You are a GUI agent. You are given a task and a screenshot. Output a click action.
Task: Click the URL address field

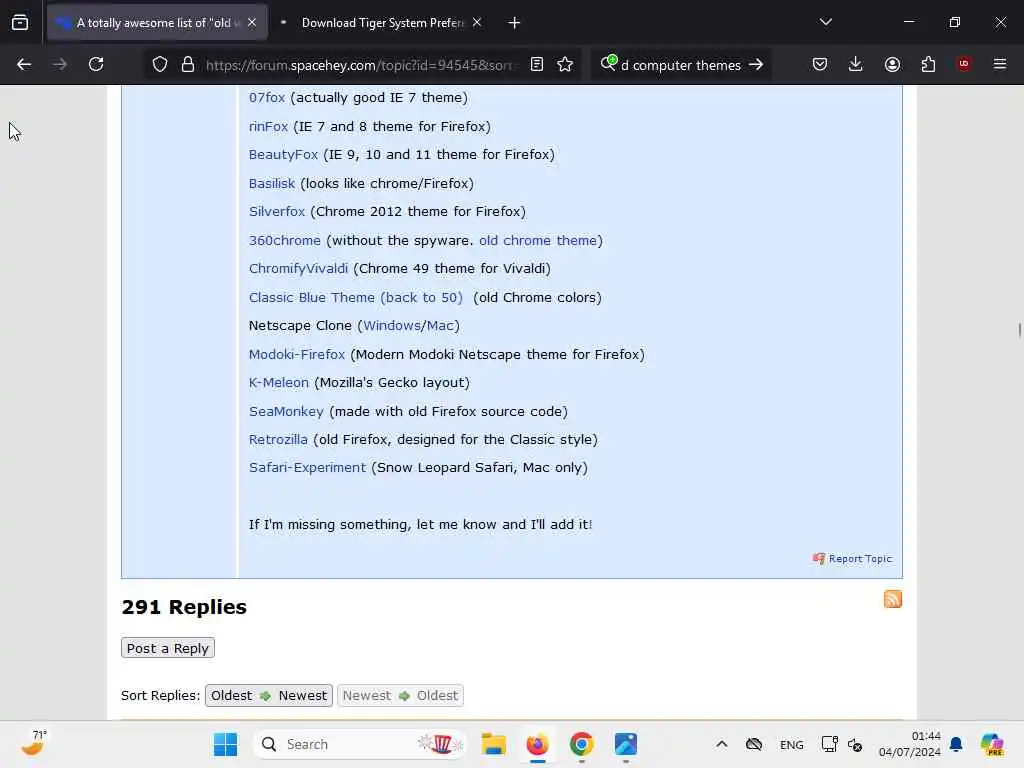coord(358,65)
